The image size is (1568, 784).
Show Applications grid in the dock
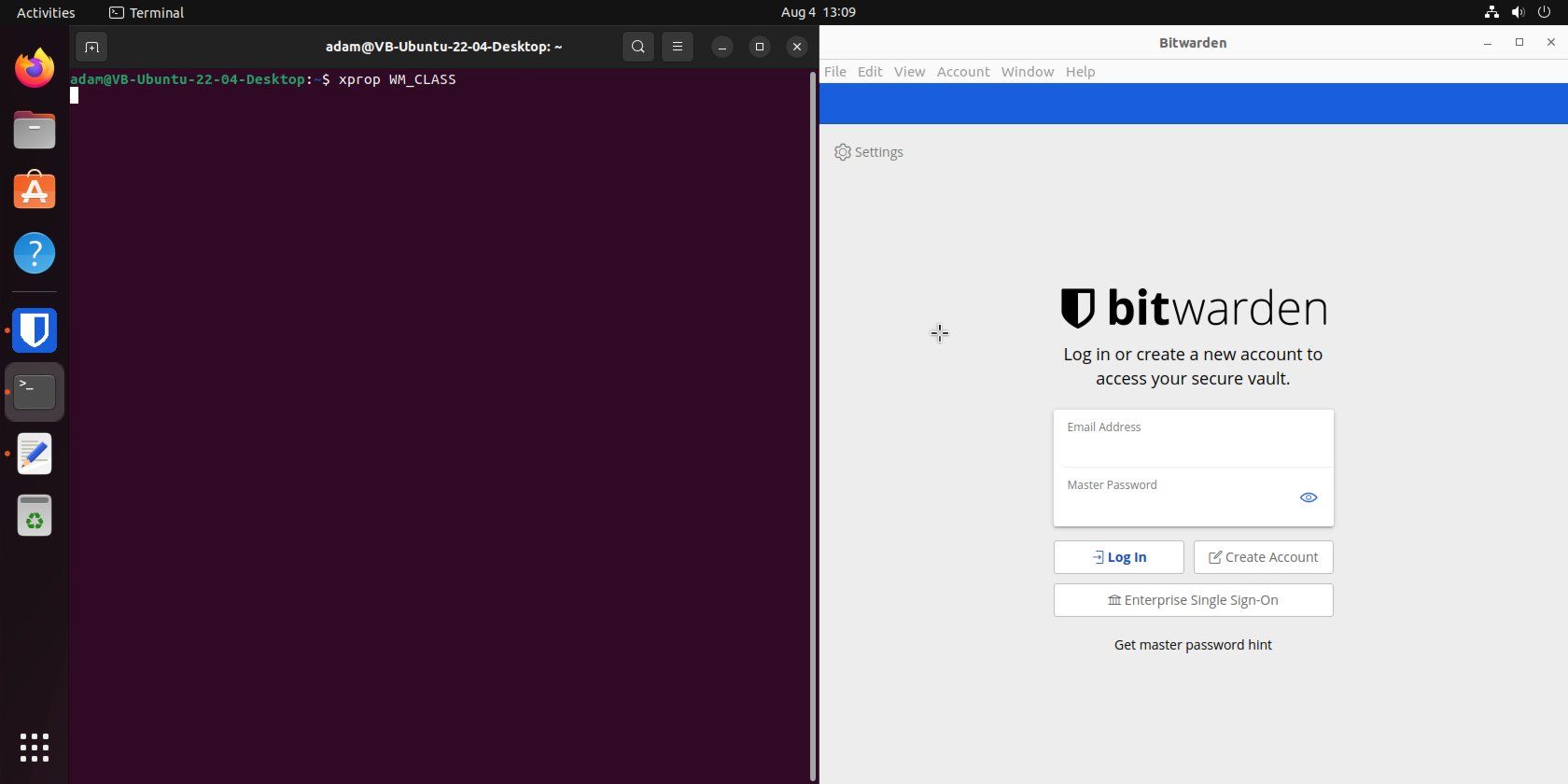[x=35, y=748]
